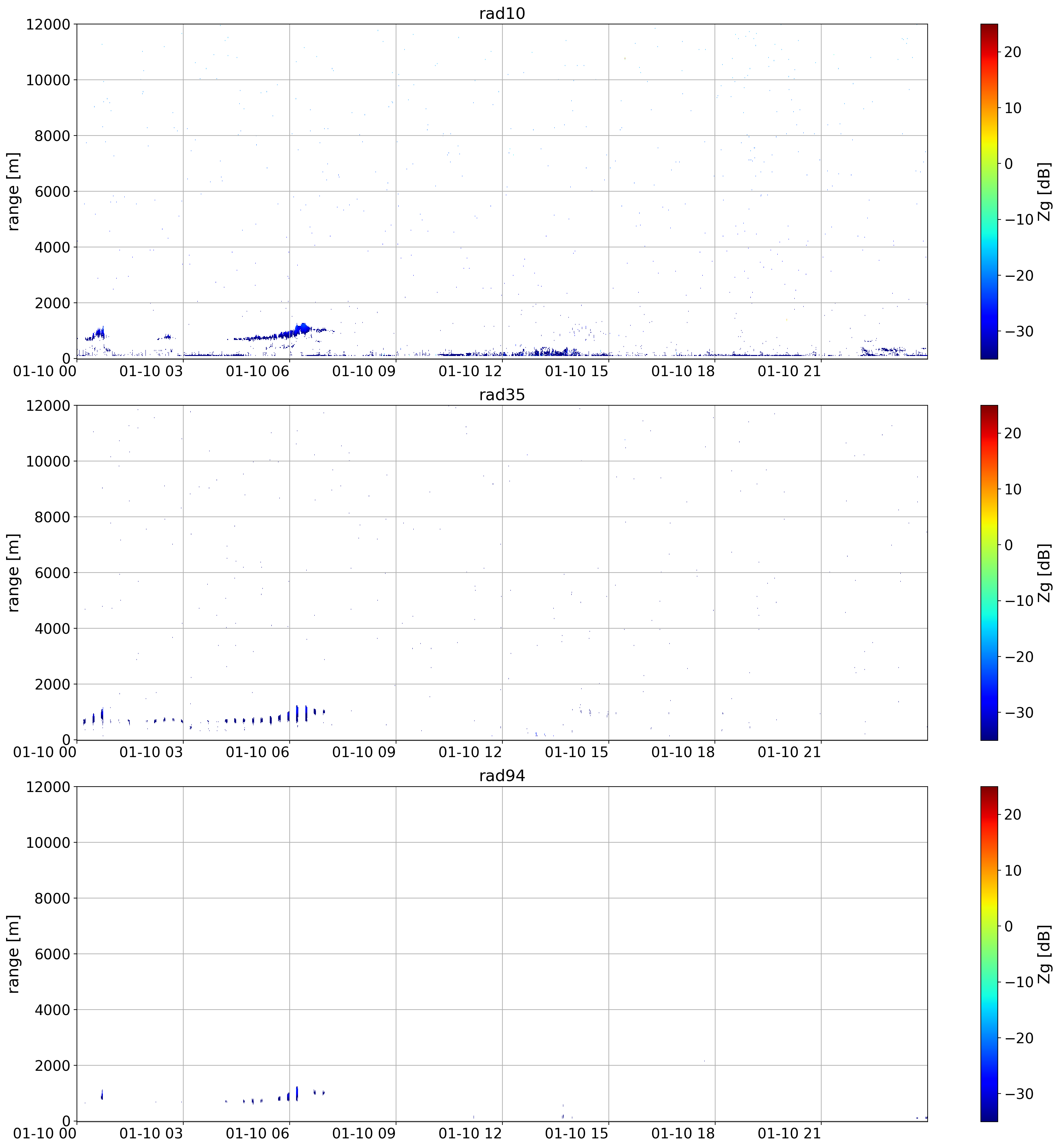Image resolution: width=1059 pixels, height=1148 pixels.
Task: Click the 'range [m]' axis label of rad35
Action: 13,573
